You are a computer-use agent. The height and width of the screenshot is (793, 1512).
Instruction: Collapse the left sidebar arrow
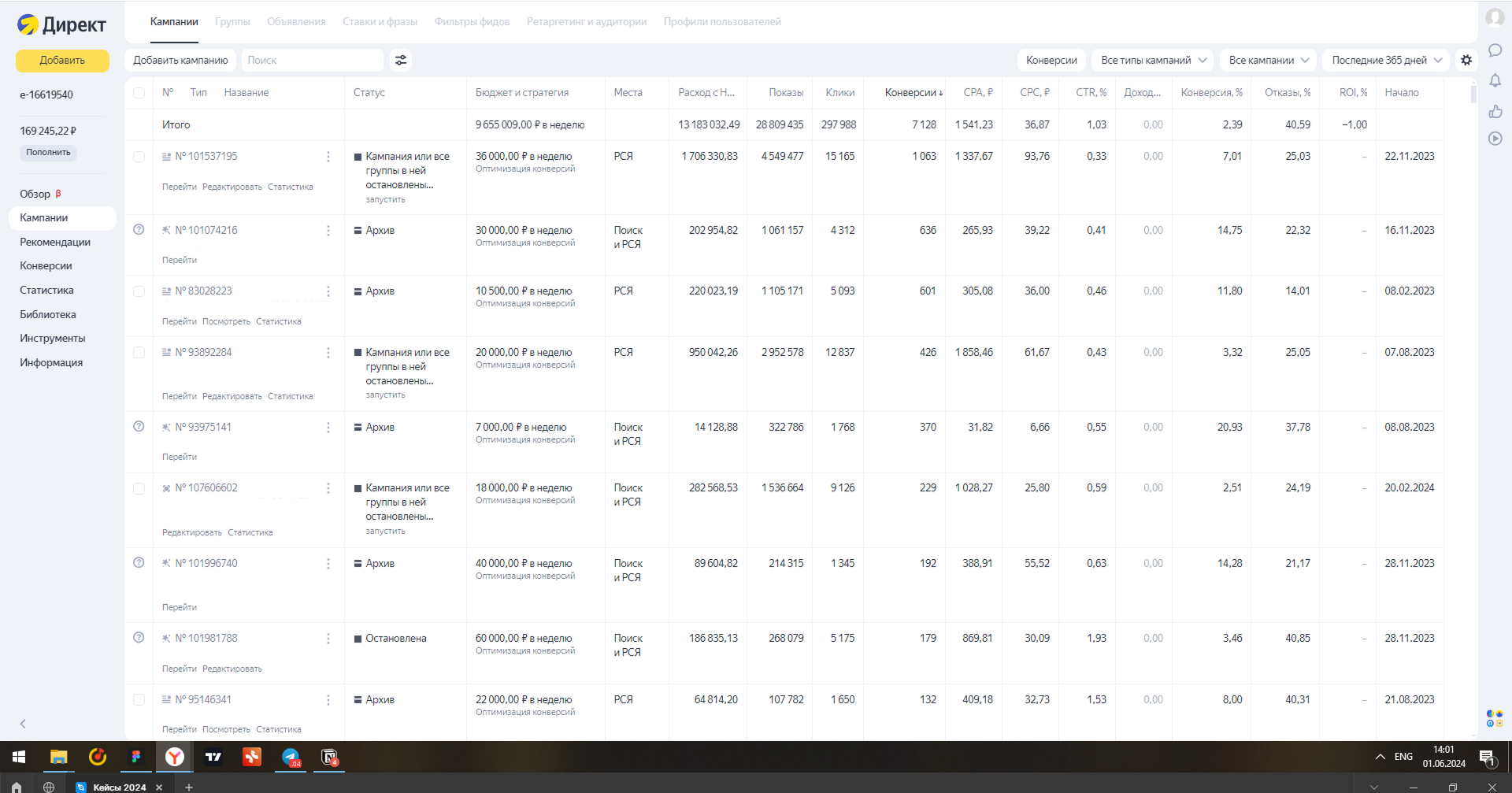click(23, 724)
